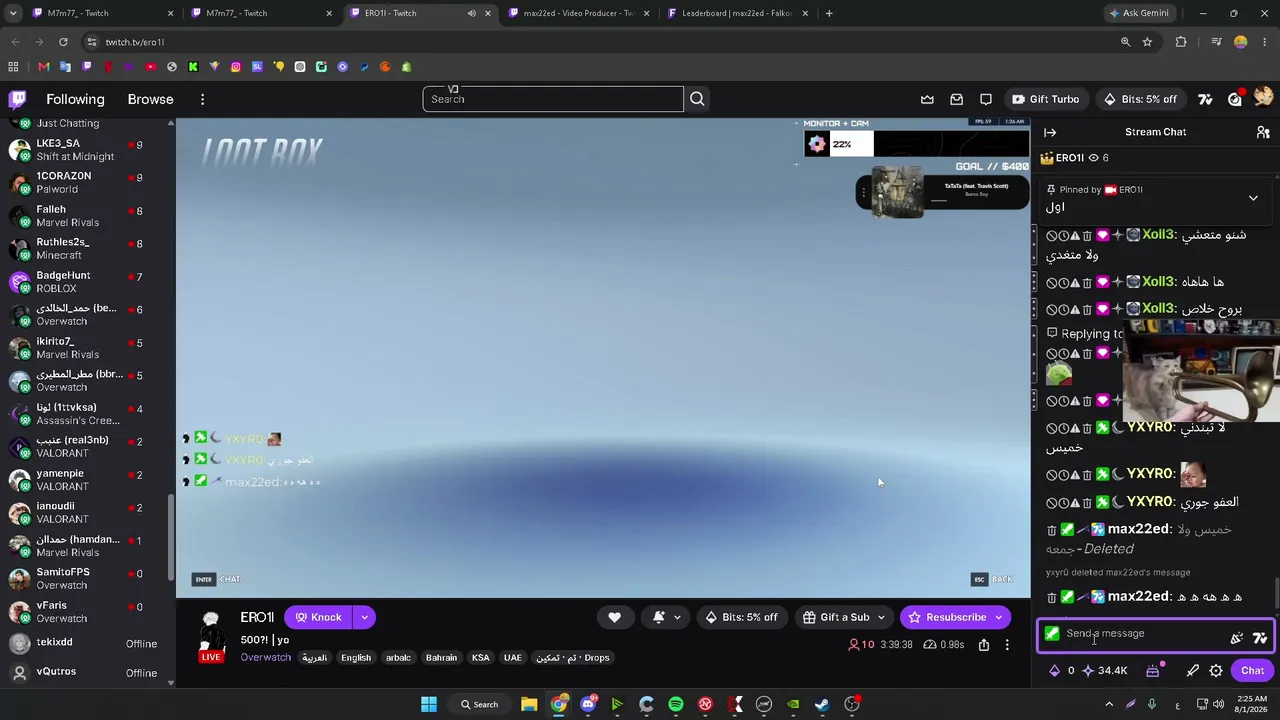Open the emote picker in chat input

(x=1237, y=637)
